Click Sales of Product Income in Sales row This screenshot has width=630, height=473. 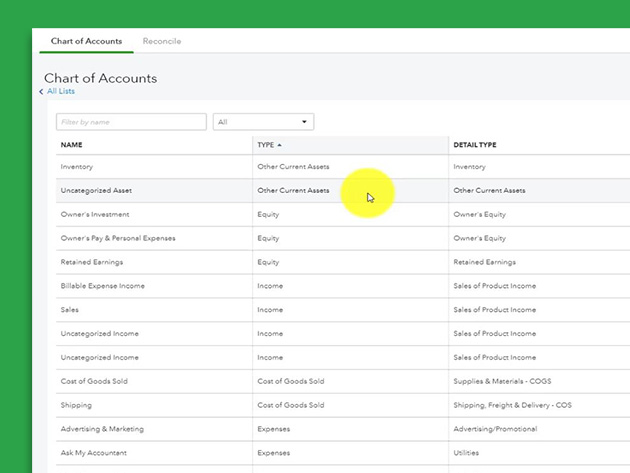[495, 309]
